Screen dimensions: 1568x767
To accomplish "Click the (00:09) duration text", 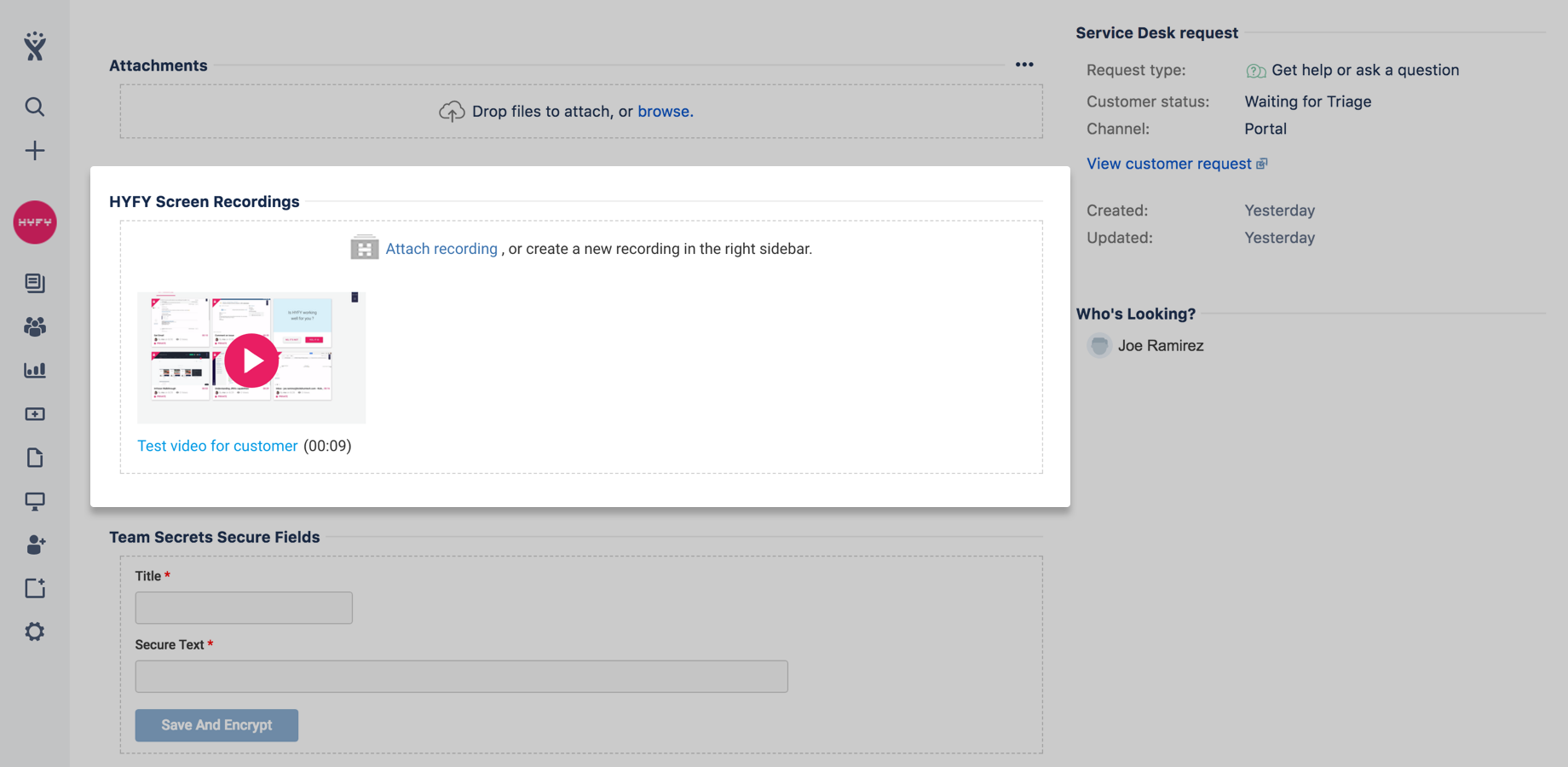I will [x=327, y=446].
